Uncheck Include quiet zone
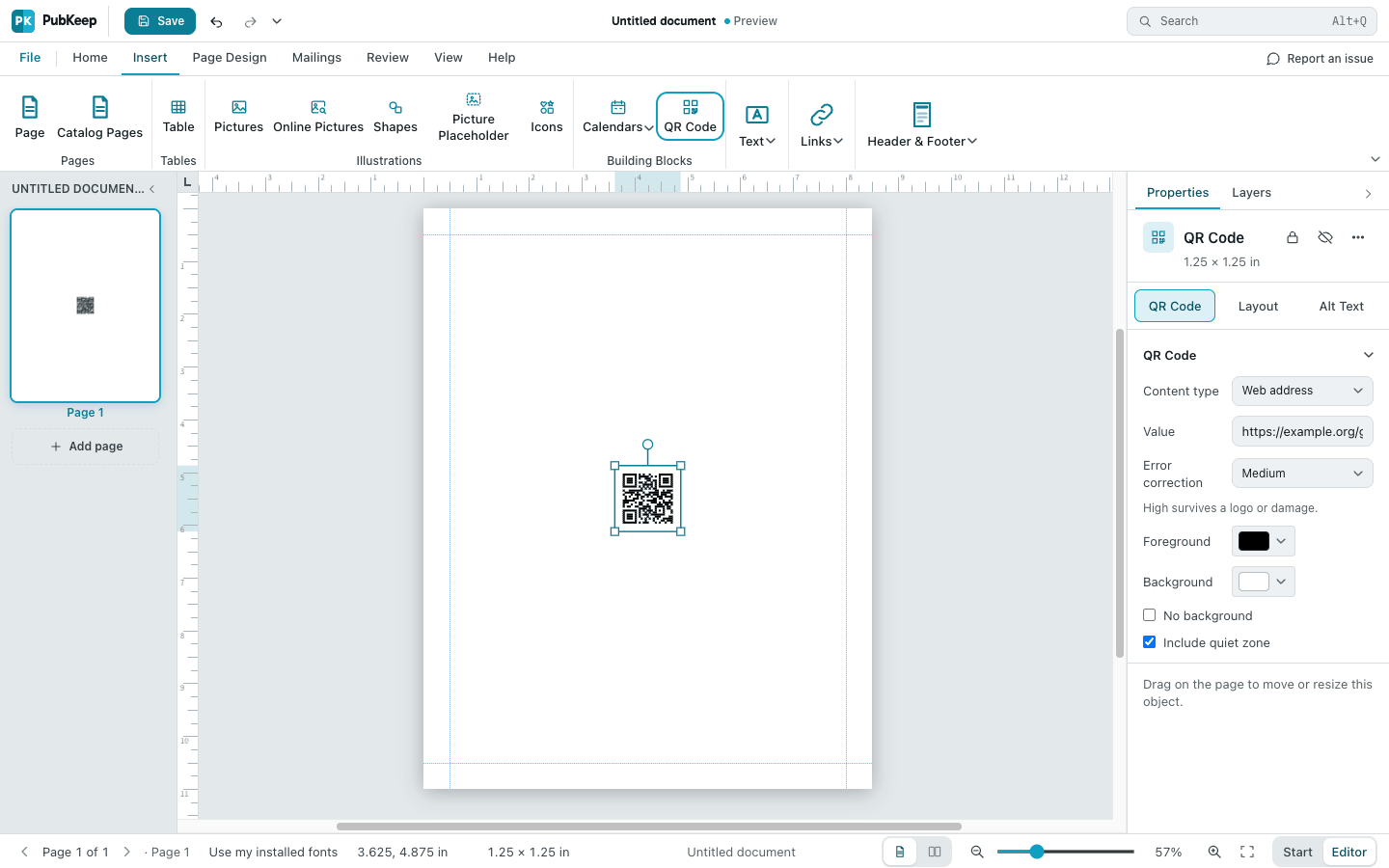Image resolution: width=1389 pixels, height=868 pixels. [x=1150, y=642]
